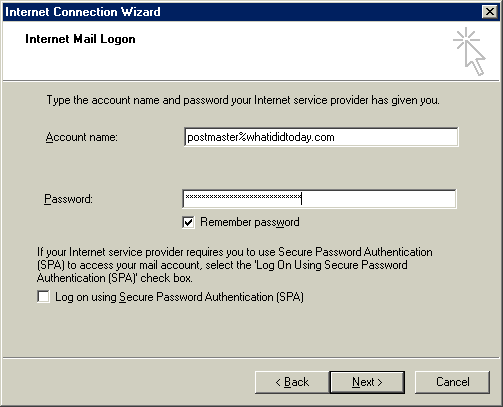Cancel the connection wizard

tap(452, 382)
